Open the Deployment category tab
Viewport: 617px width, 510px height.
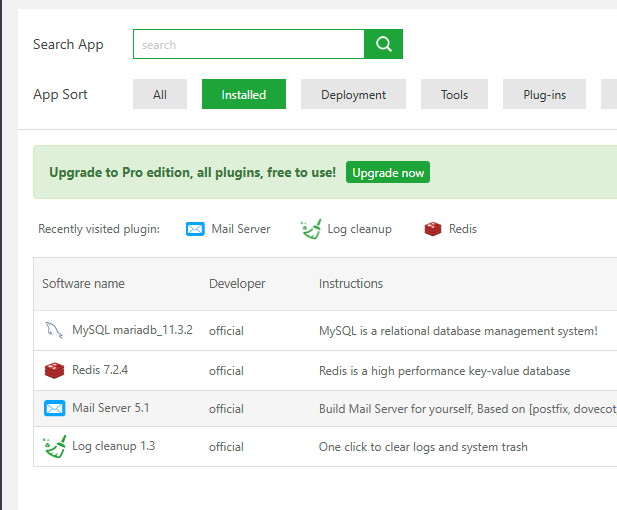(x=353, y=95)
